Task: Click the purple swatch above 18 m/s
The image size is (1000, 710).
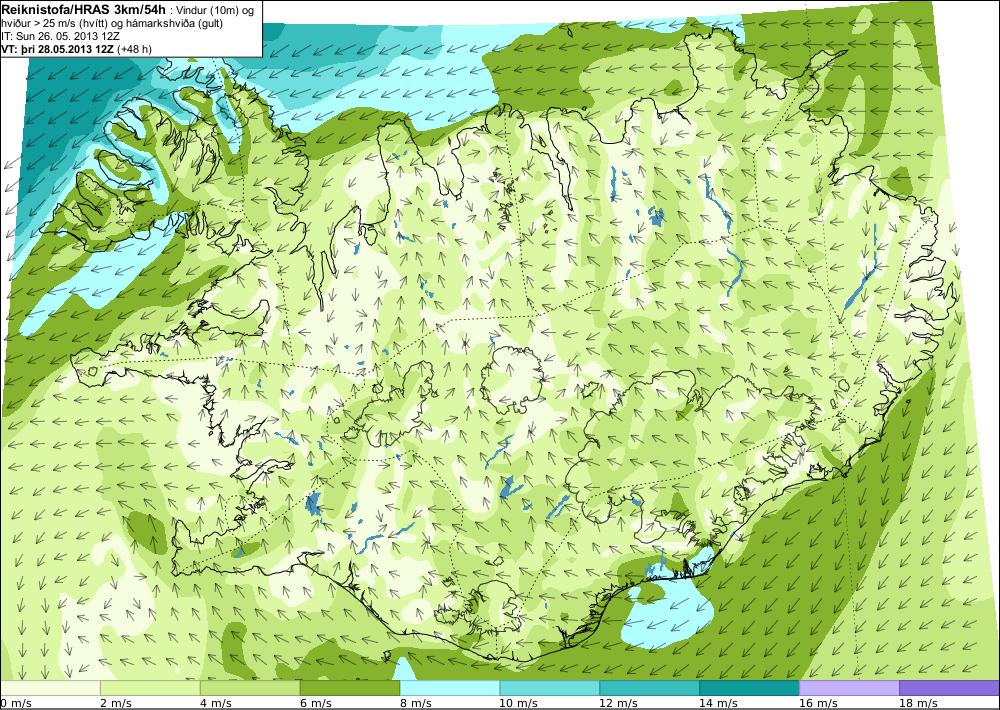Action: (x=949, y=688)
